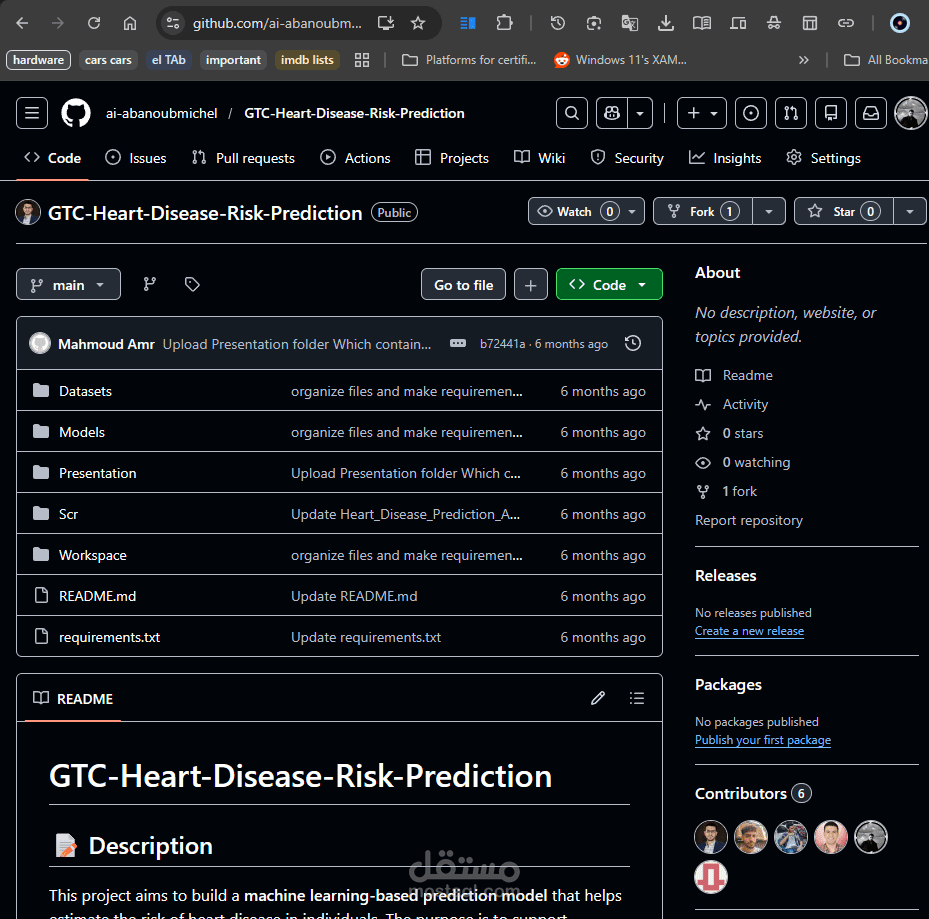The width and height of the screenshot is (929, 919).
Task: Open commit b72441a link
Action: pos(502,344)
